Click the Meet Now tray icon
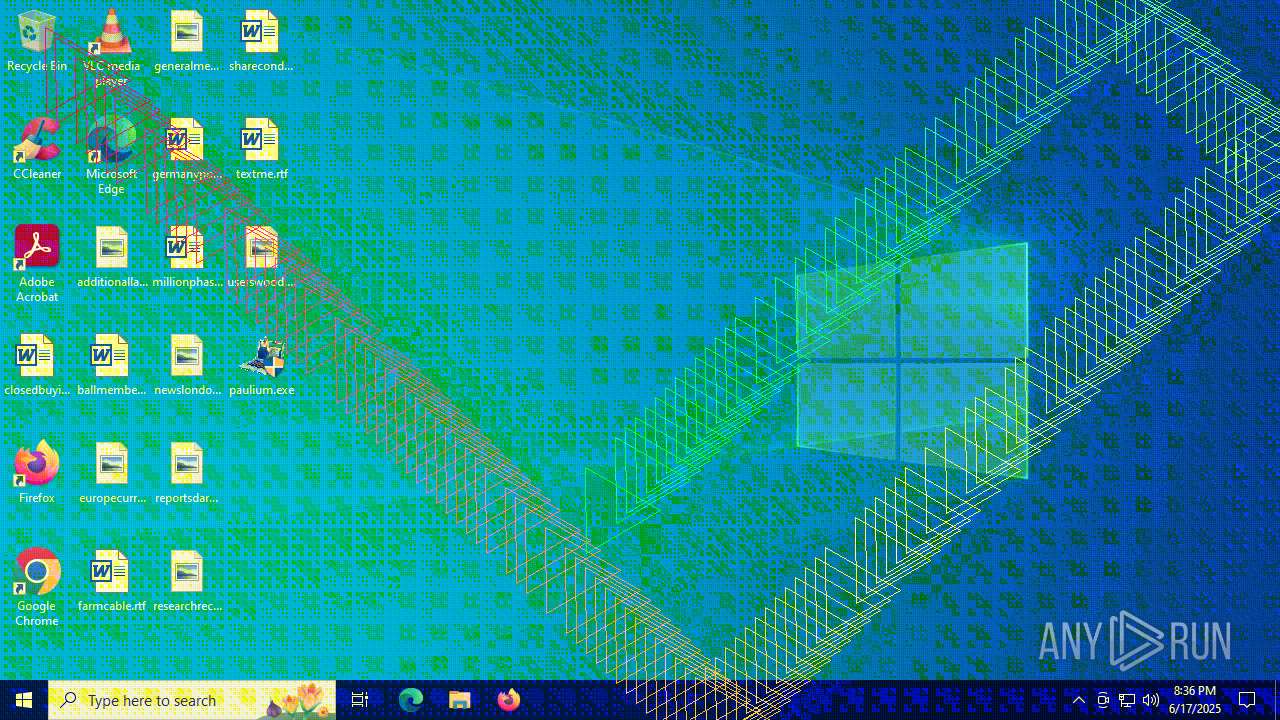Image resolution: width=1280 pixels, height=720 pixels. click(1103, 700)
